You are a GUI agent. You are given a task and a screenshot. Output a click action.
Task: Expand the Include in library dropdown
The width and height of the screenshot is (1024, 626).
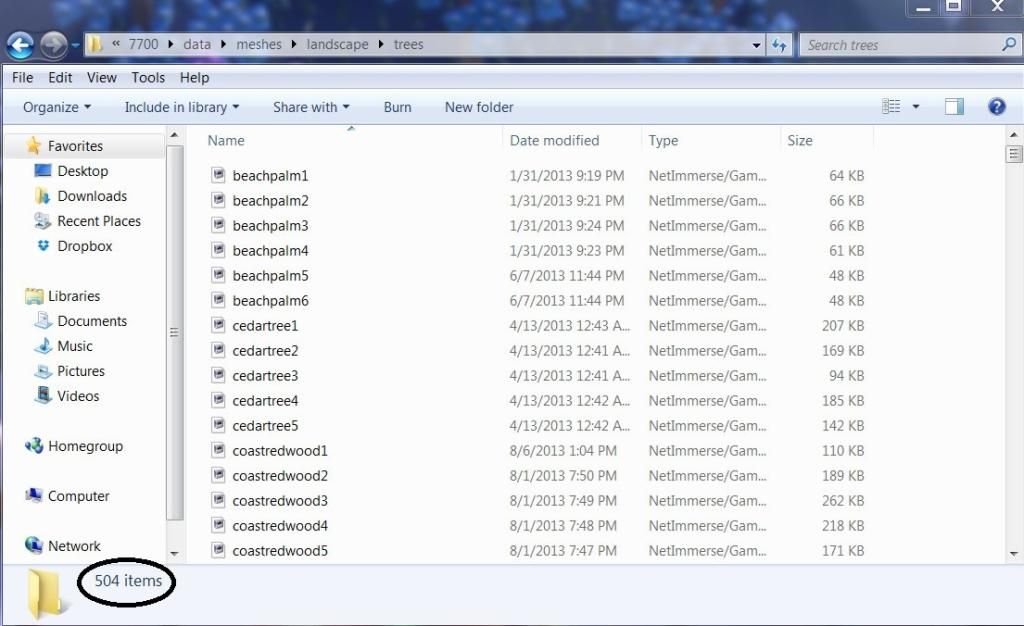[x=181, y=107]
